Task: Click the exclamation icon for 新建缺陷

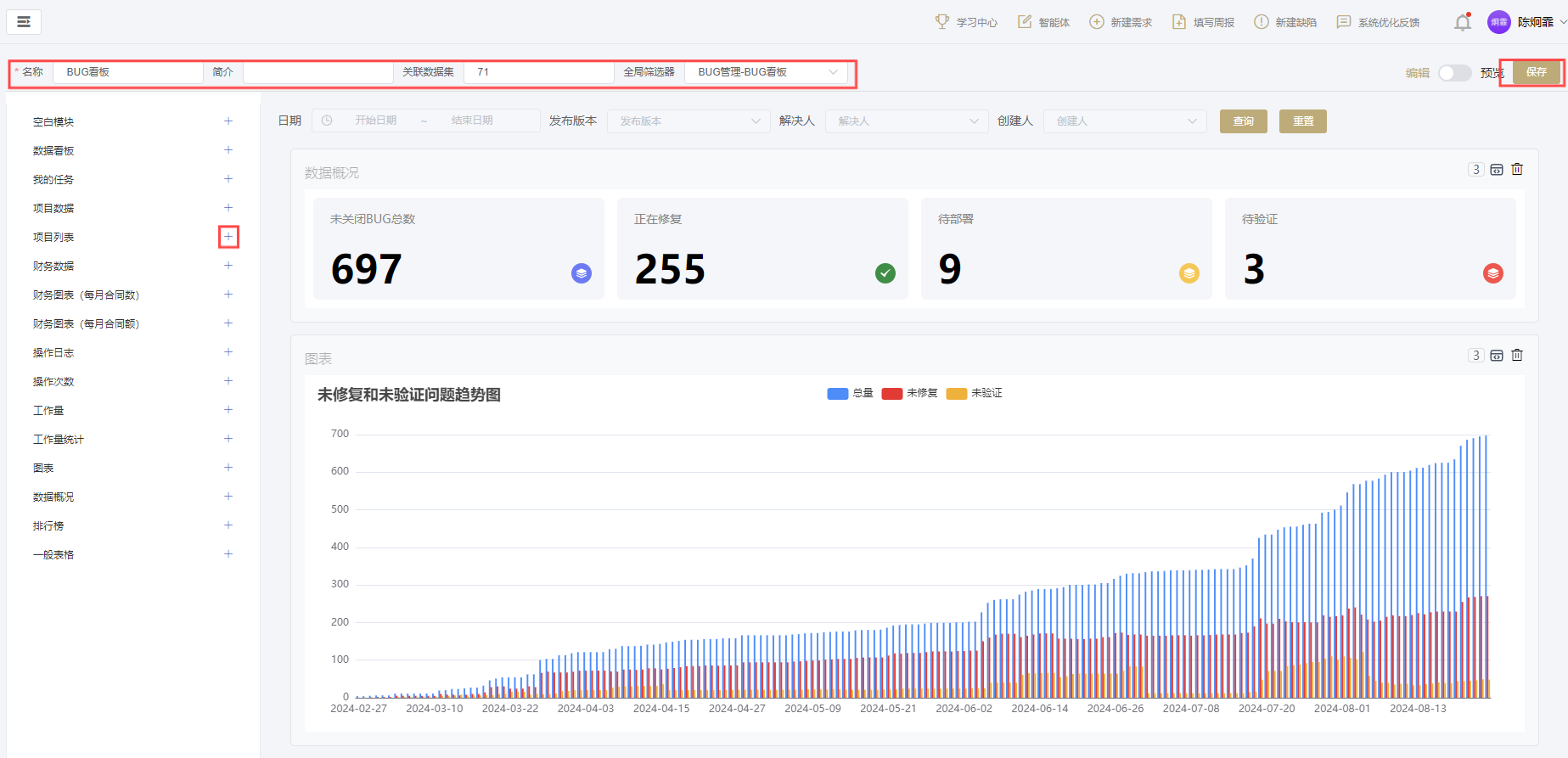Action: [1262, 22]
